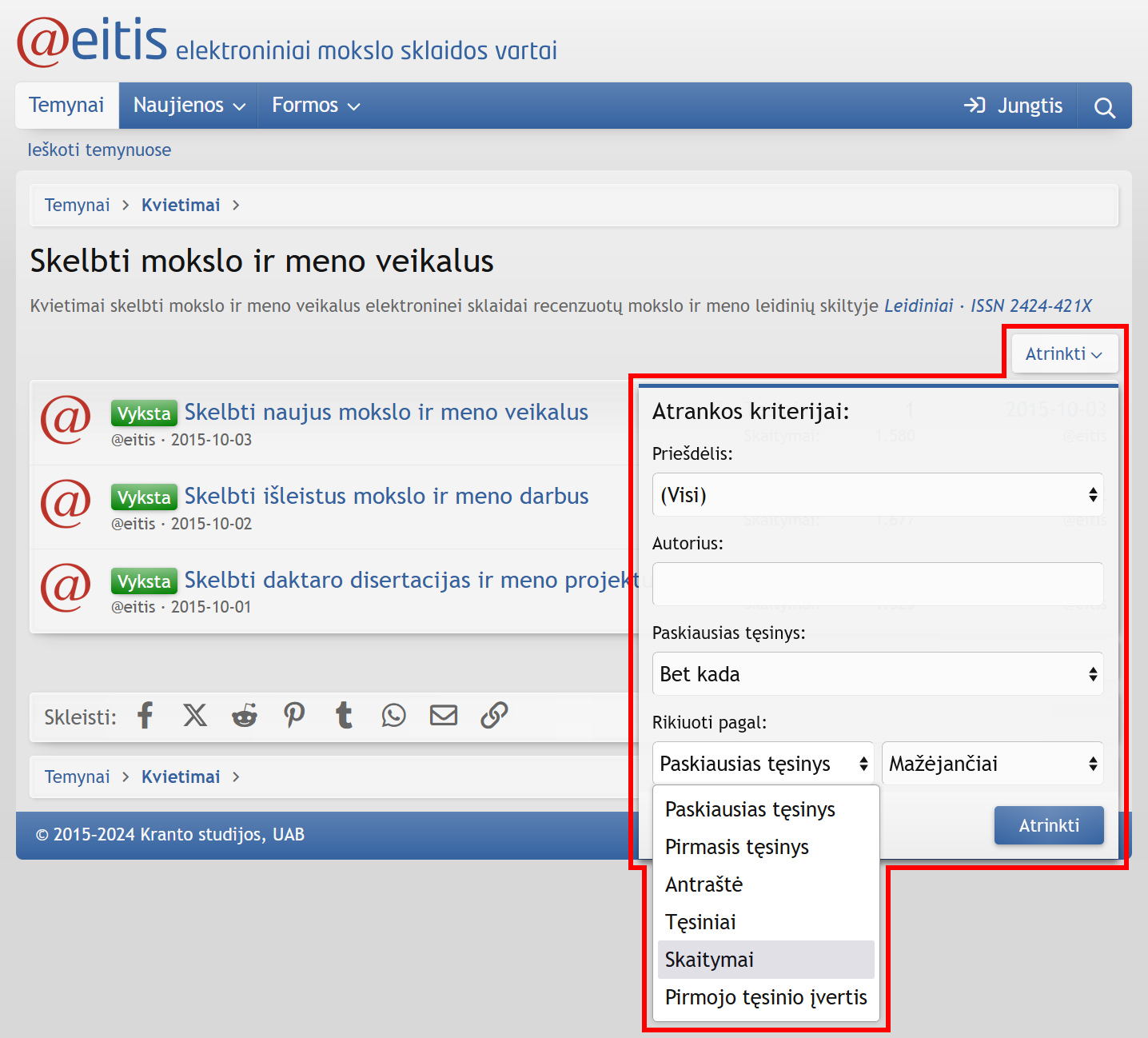Open the Temynai tab

click(x=66, y=106)
